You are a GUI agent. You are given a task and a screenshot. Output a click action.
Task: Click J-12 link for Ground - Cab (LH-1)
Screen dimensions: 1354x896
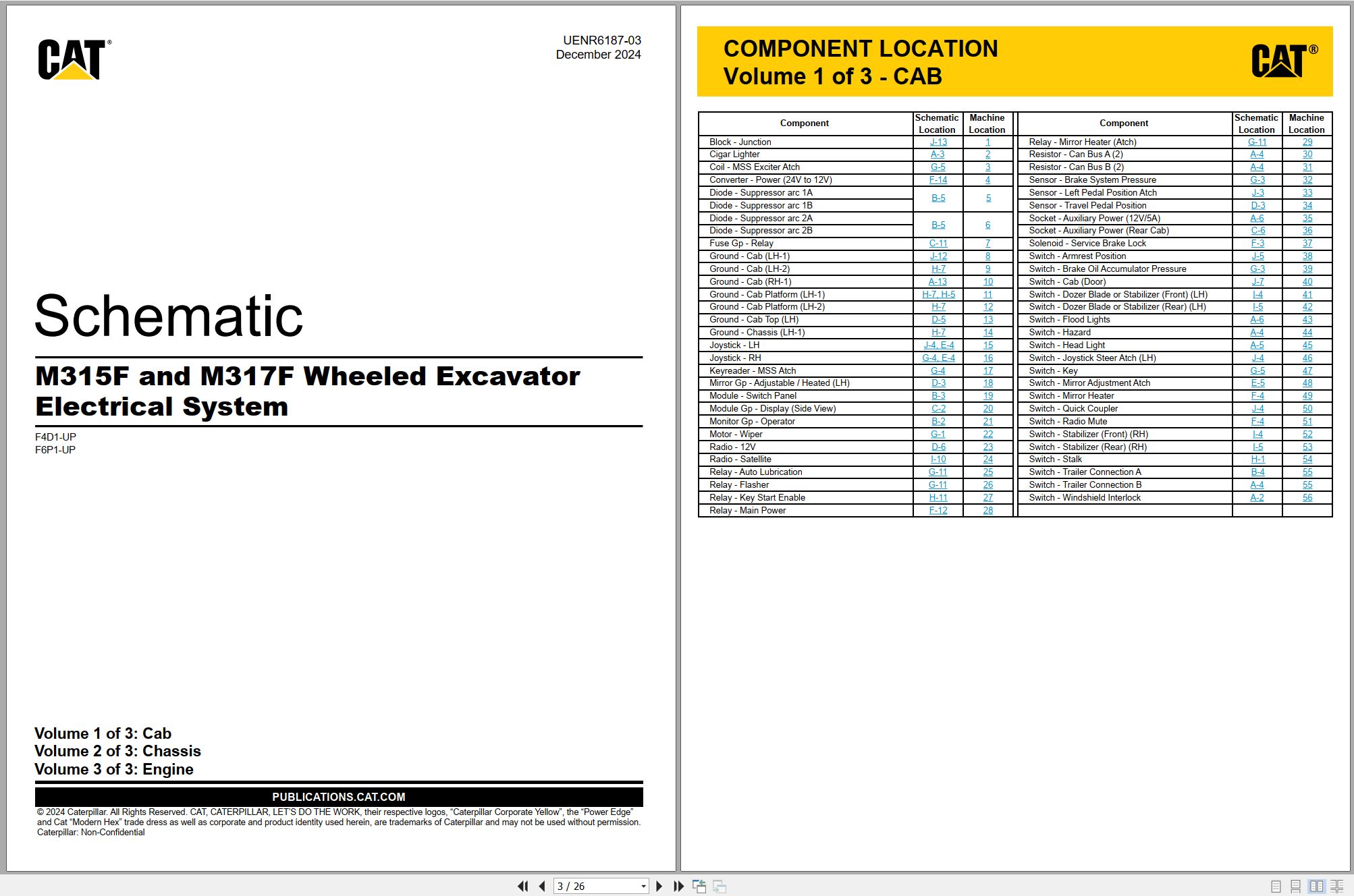click(938, 256)
